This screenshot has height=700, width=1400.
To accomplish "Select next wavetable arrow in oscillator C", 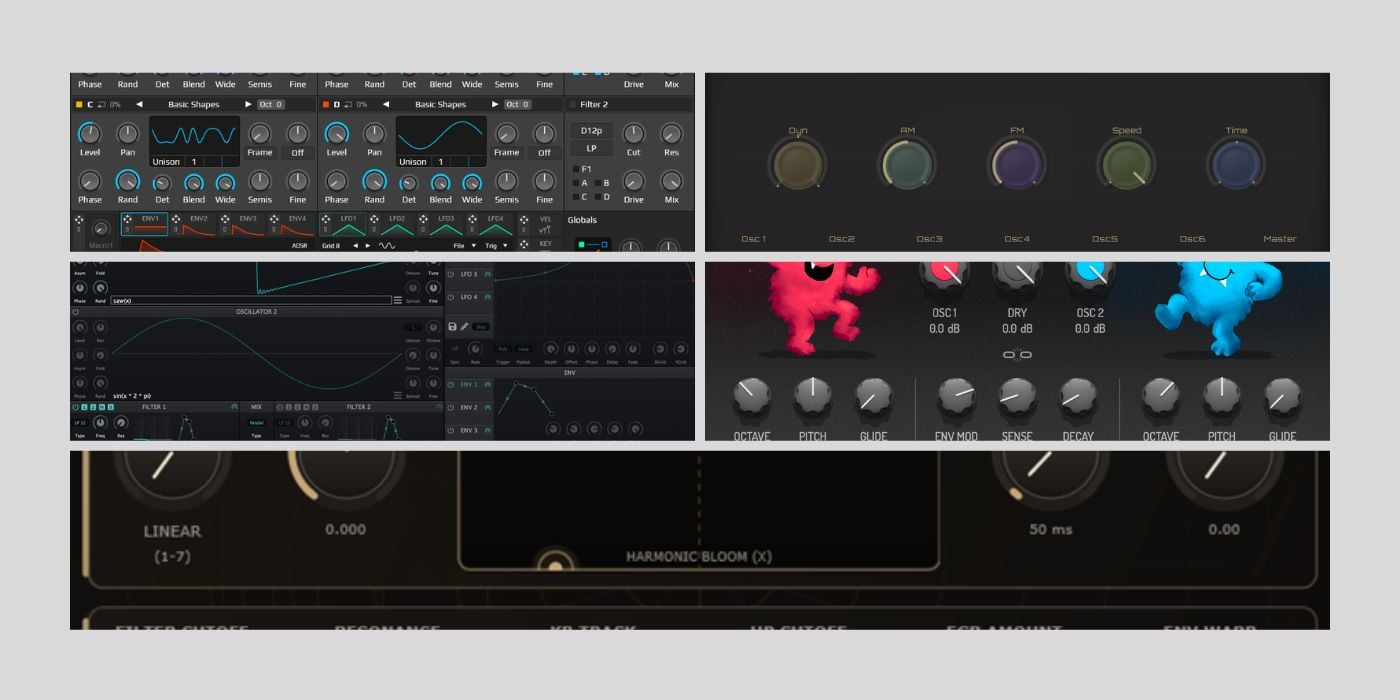I will [249, 104].
